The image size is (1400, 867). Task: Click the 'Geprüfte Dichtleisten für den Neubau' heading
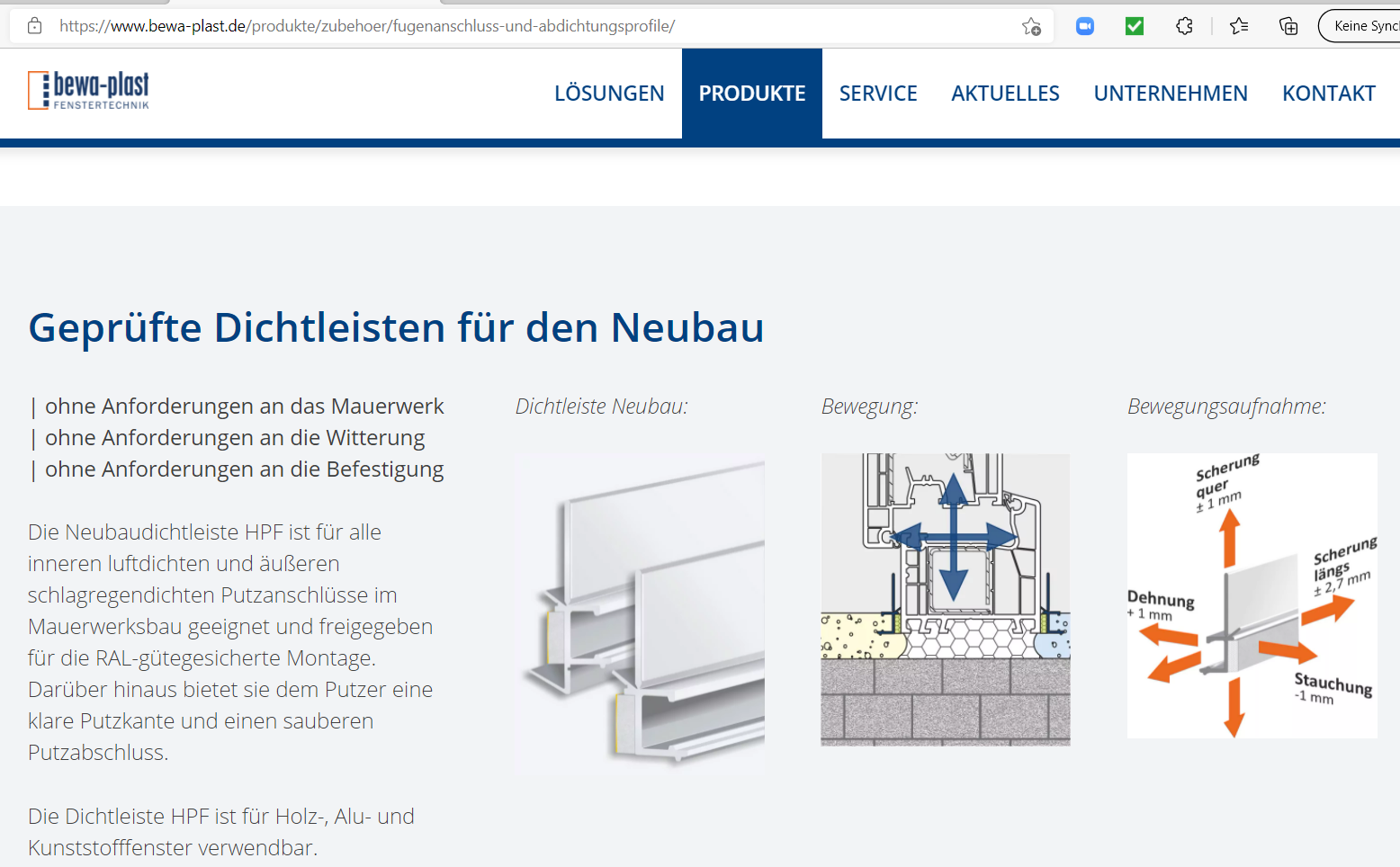pyautogui.click(x=396, y=327)
